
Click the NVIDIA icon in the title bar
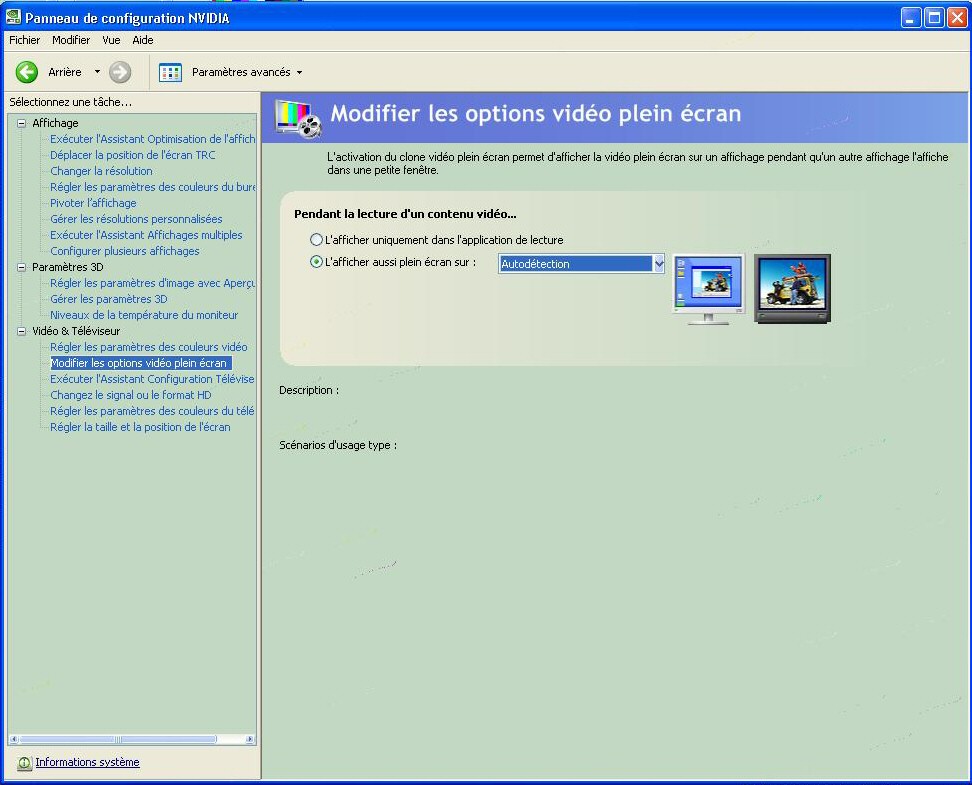[x=13, y=17]
